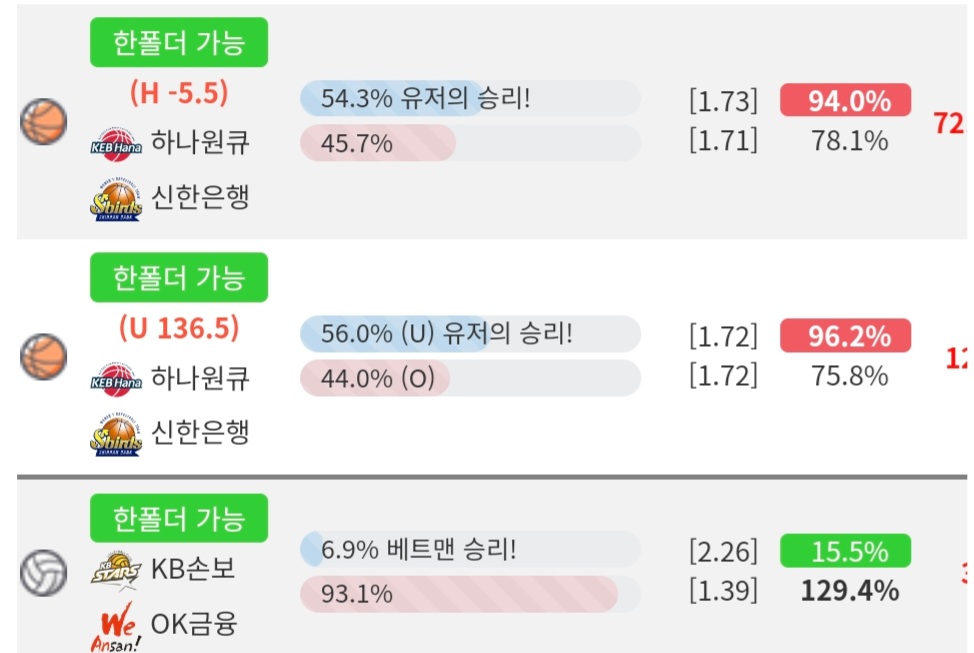This screenshot has height=653, width=974.
Task: Click the KEB Hana logo in the U 136.5 match
Action: pyautogui.click(x=116, y=380)
